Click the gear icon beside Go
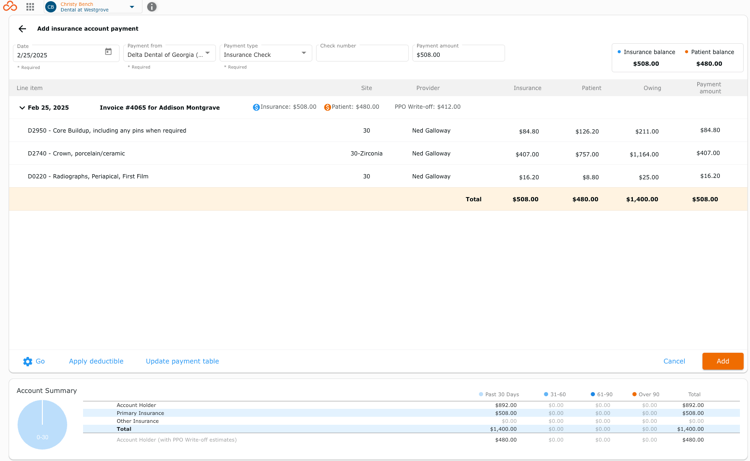Image resolution: width=750 pixels, height=461 pixels. 28,362
